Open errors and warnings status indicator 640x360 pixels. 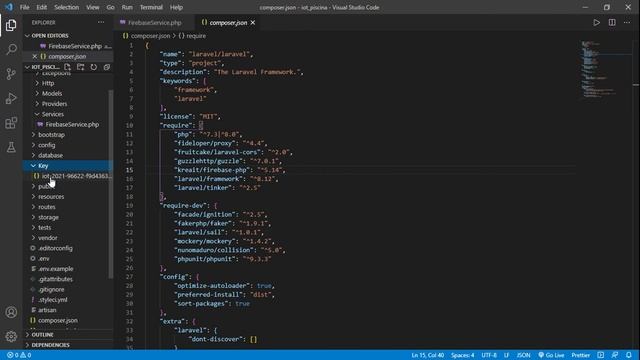(19, 355)
